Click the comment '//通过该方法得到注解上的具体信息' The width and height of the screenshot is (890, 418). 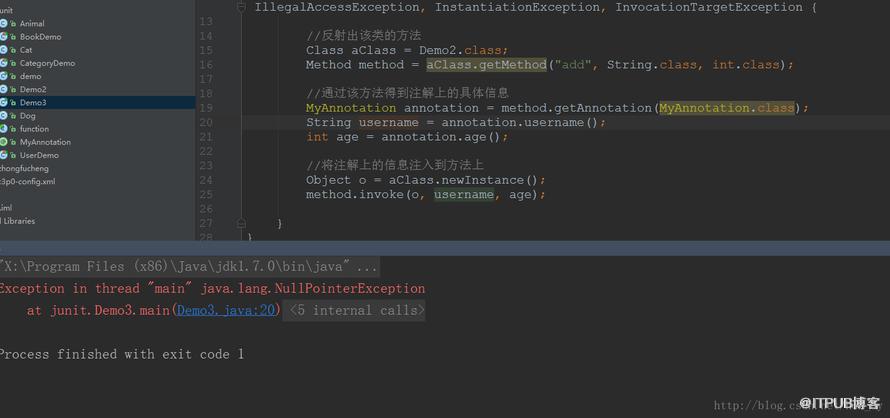pos(408,94)
